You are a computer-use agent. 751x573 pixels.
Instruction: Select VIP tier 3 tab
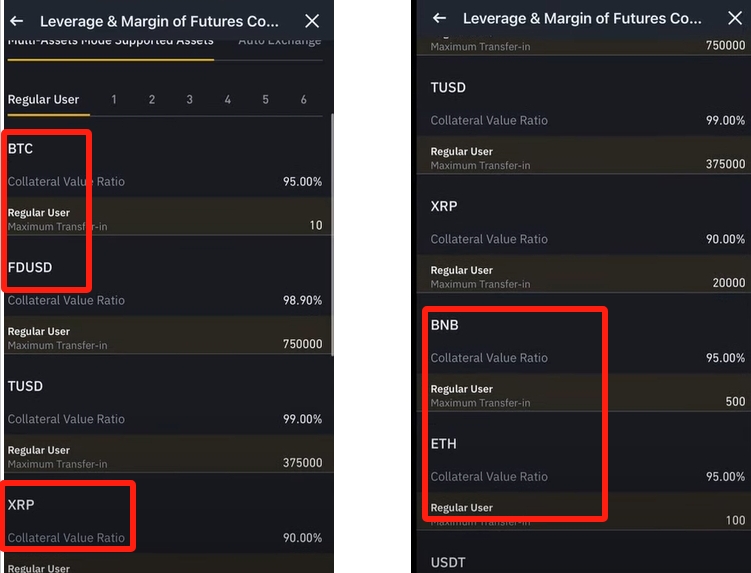pos(190,99)
